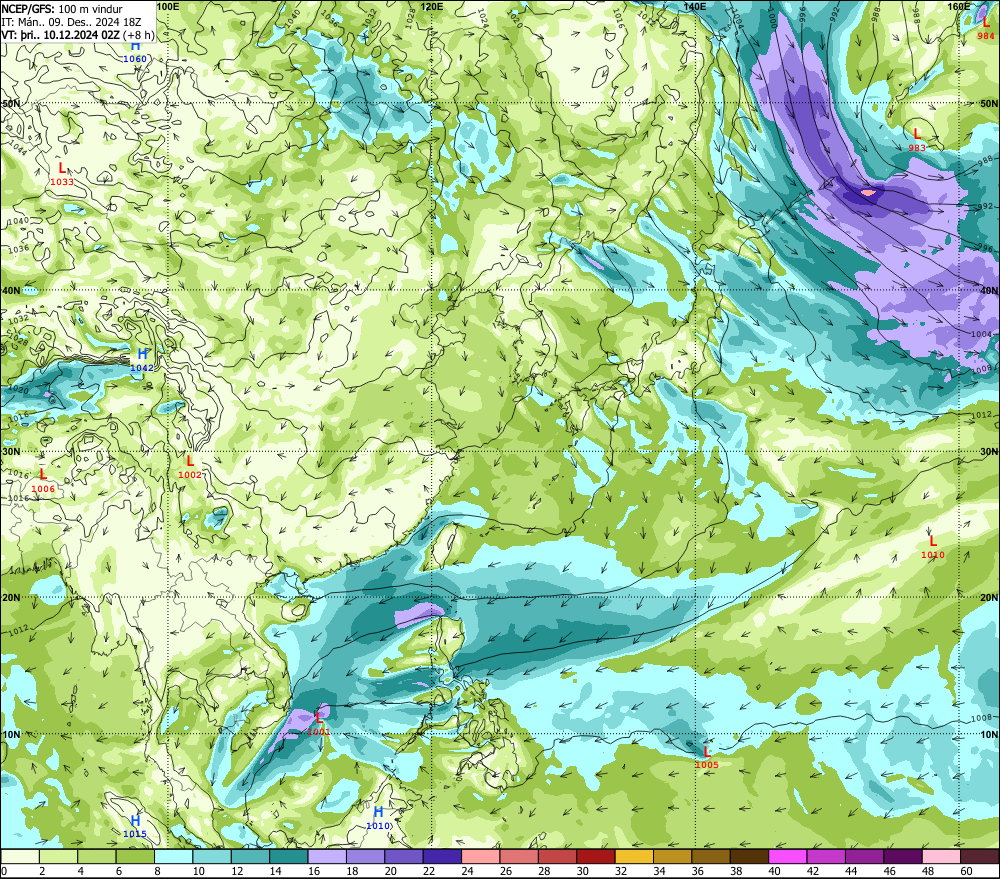Image resolution: width=1000 pixels, height=879 pixels.
Task: Click the 'VT: þri.. 10.12.2024 02Z (+8 h)' line
Action: pos(78,35)
